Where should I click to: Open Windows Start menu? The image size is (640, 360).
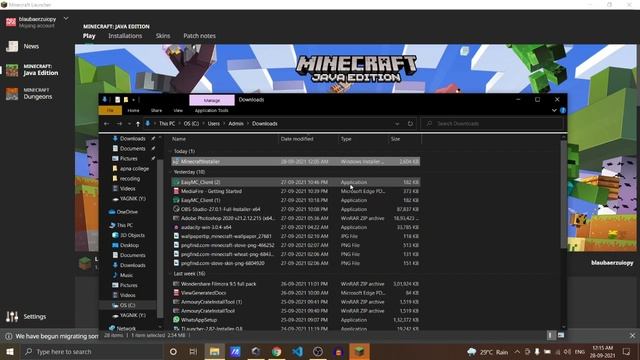pos(10,351)
